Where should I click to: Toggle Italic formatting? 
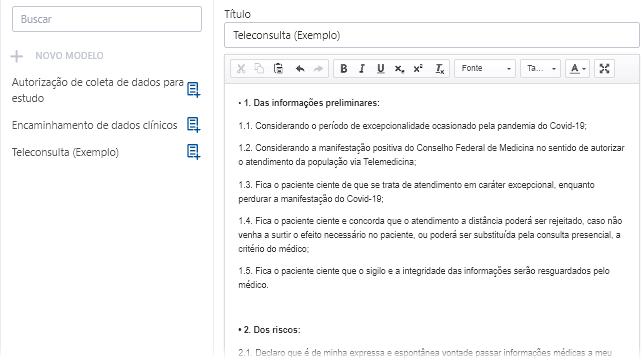(362, 69)
